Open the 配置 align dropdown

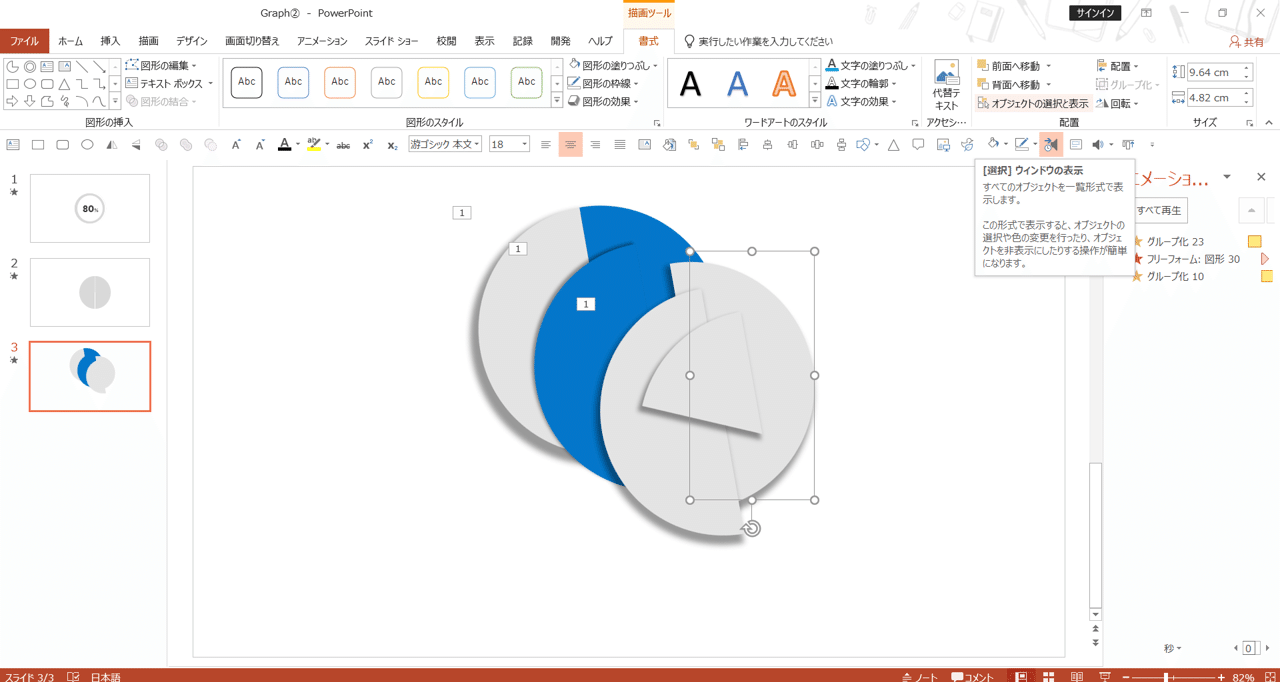[x=1118, y=65]
